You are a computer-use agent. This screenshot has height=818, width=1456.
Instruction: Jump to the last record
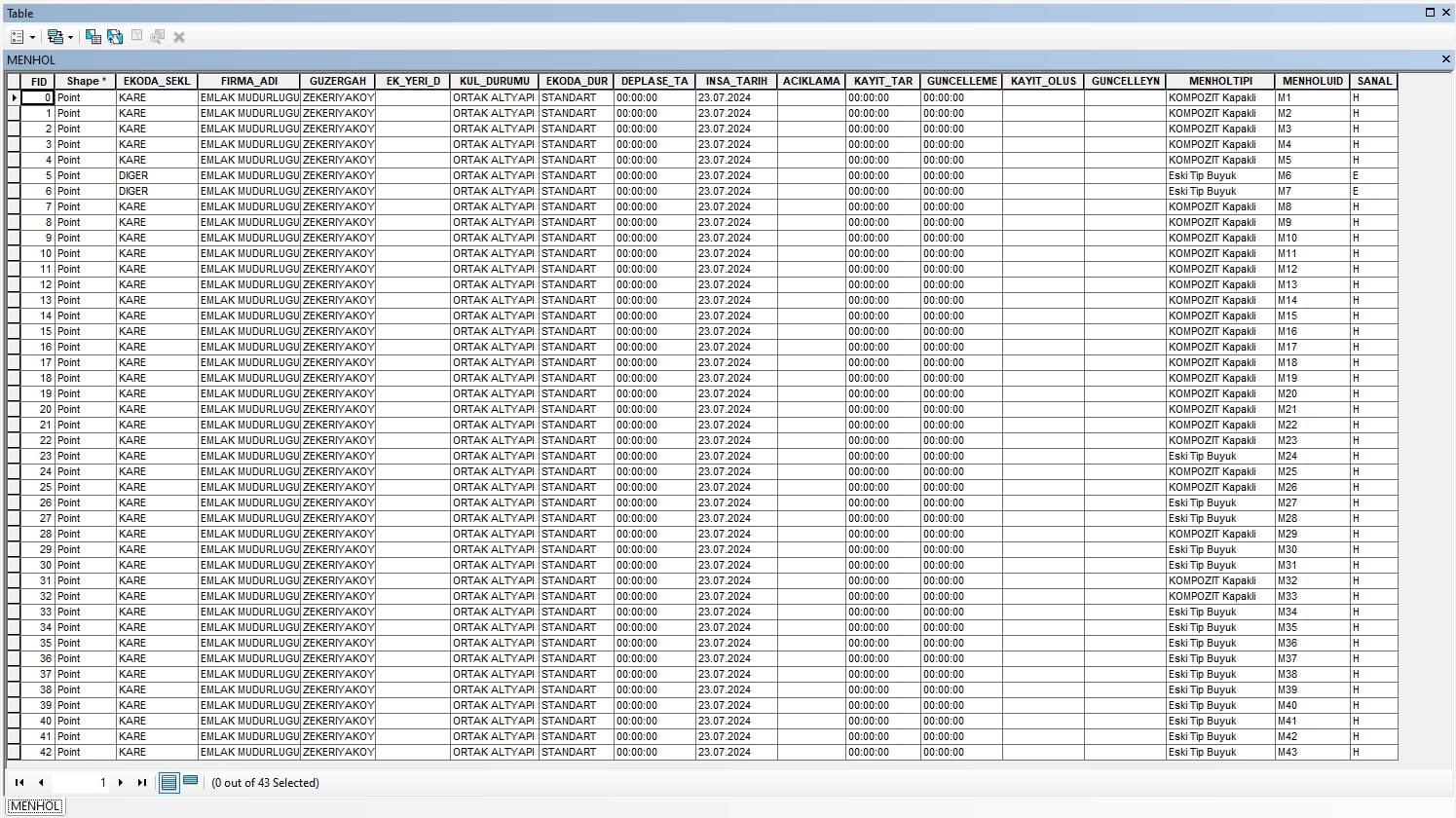[142, 783]
